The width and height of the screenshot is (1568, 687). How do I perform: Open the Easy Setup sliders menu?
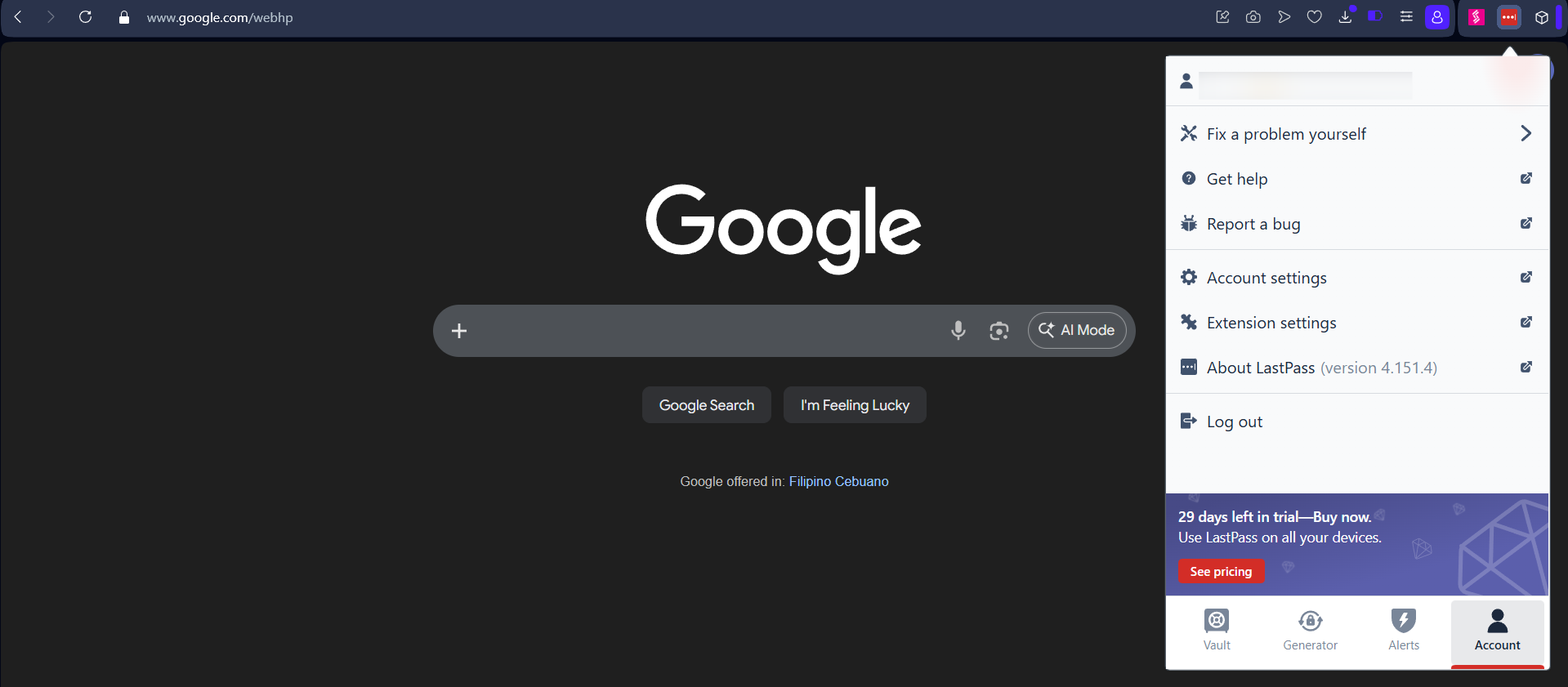(1406, 17)
